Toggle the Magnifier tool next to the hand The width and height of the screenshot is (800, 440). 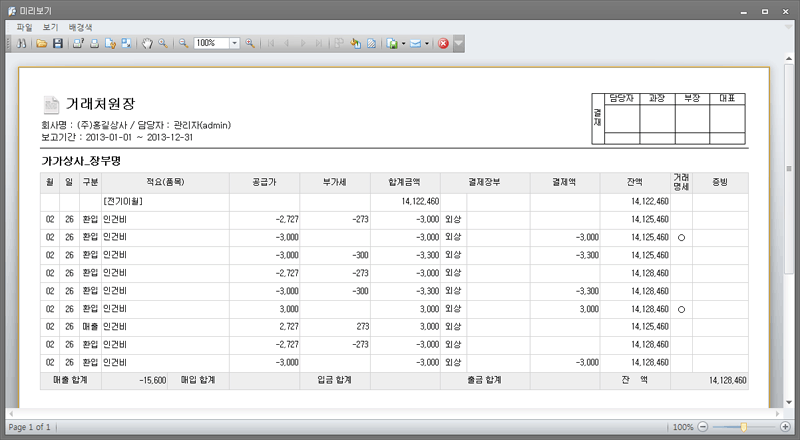pyautogui.click(x=162, y=44)
